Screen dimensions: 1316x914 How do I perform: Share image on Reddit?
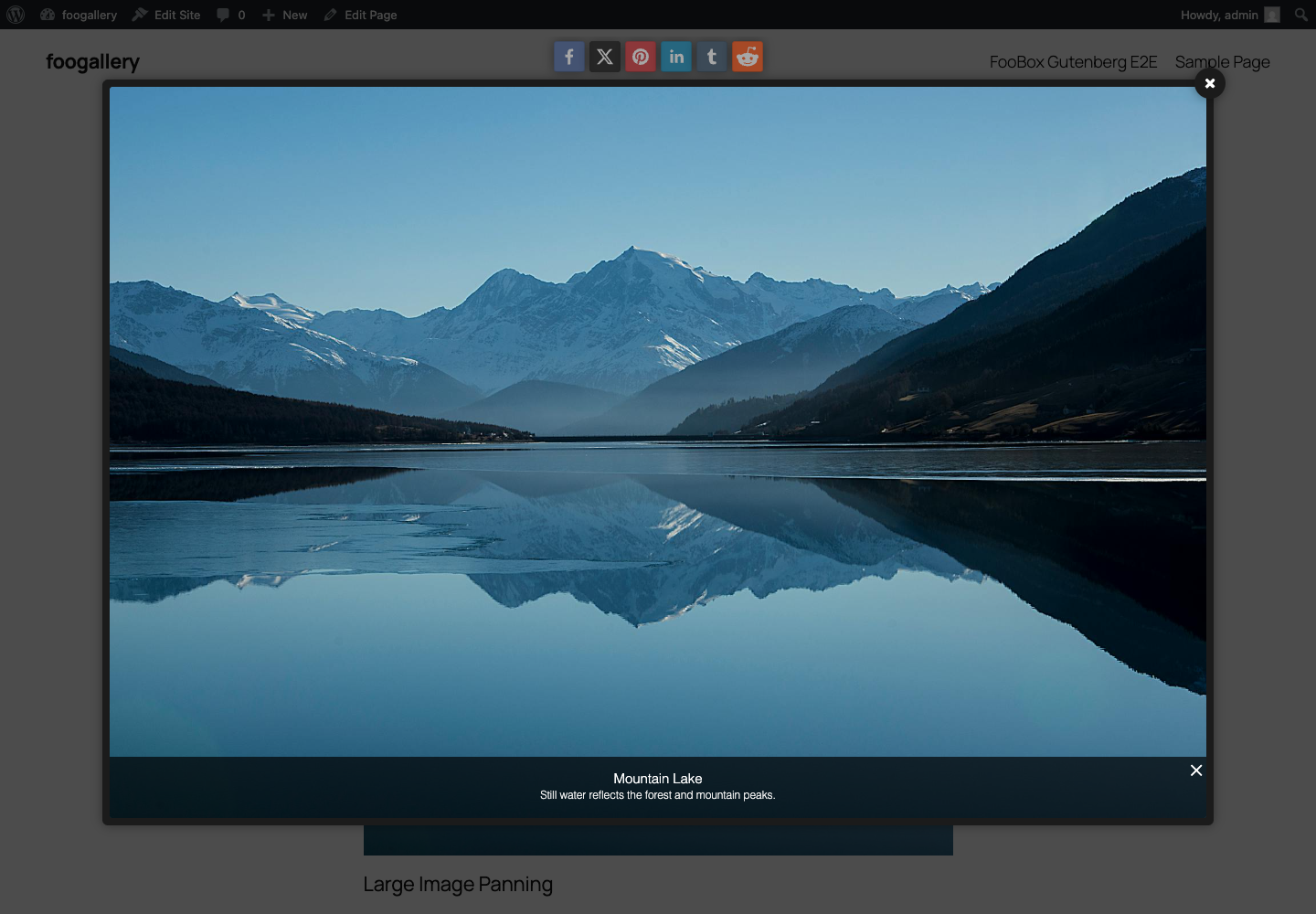748,57
